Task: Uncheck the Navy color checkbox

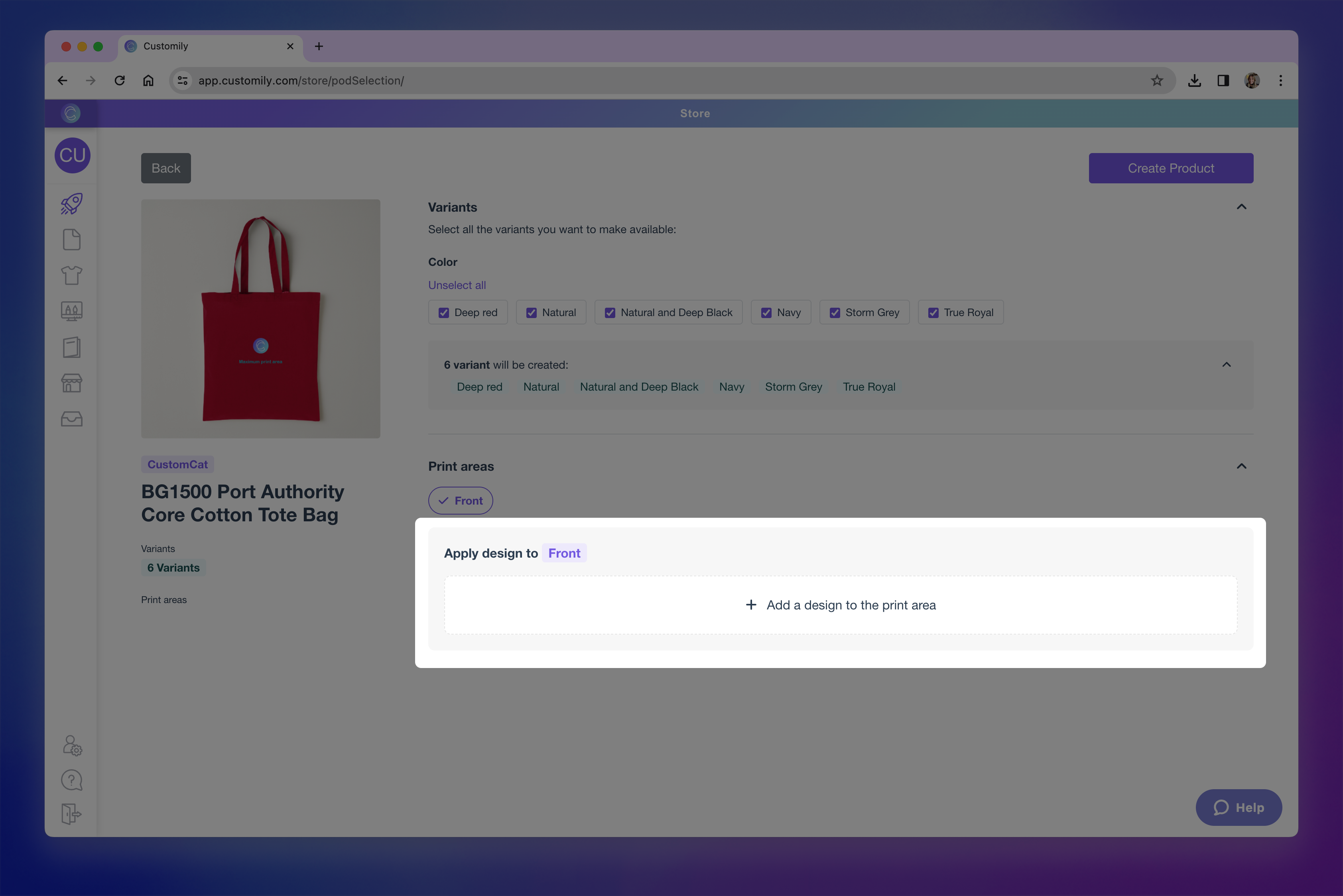Action: pyautogui.click(x=766, y=312)
